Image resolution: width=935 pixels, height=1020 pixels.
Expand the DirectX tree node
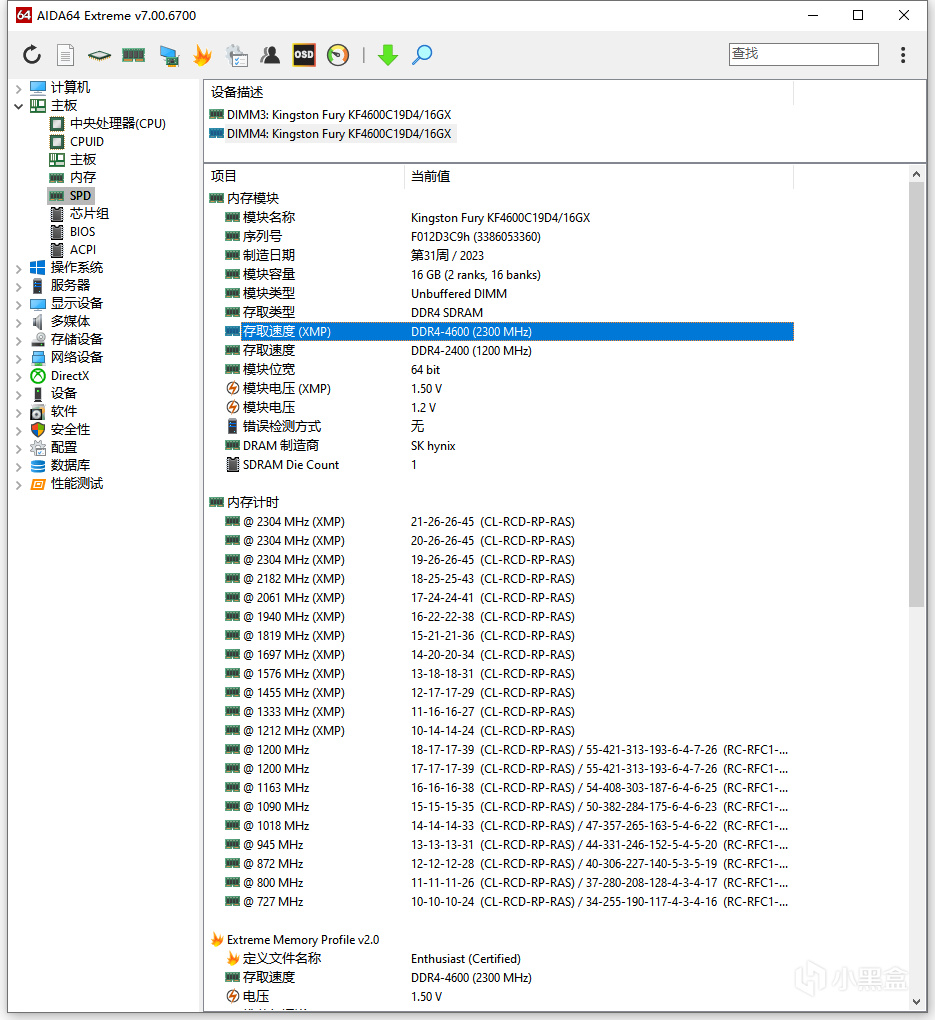click(x=19, y=376)
